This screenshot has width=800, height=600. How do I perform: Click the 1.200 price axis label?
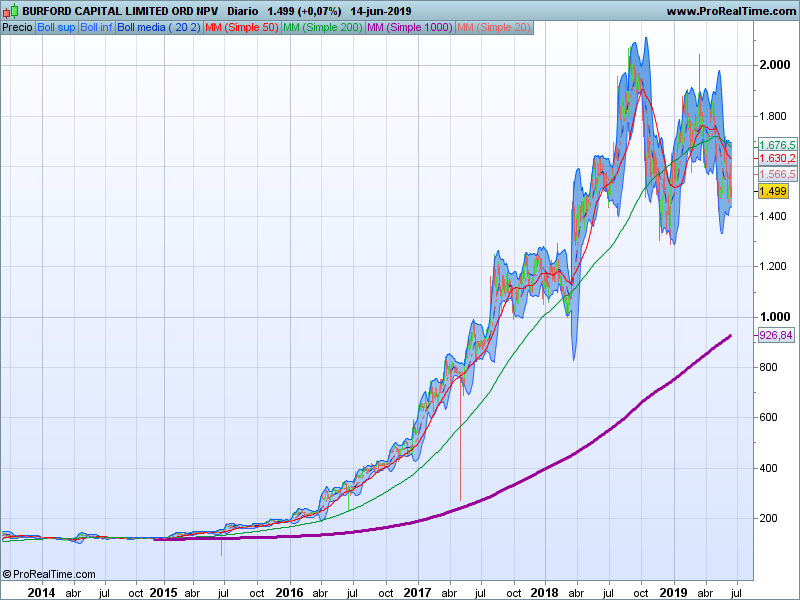coord(773,266)
